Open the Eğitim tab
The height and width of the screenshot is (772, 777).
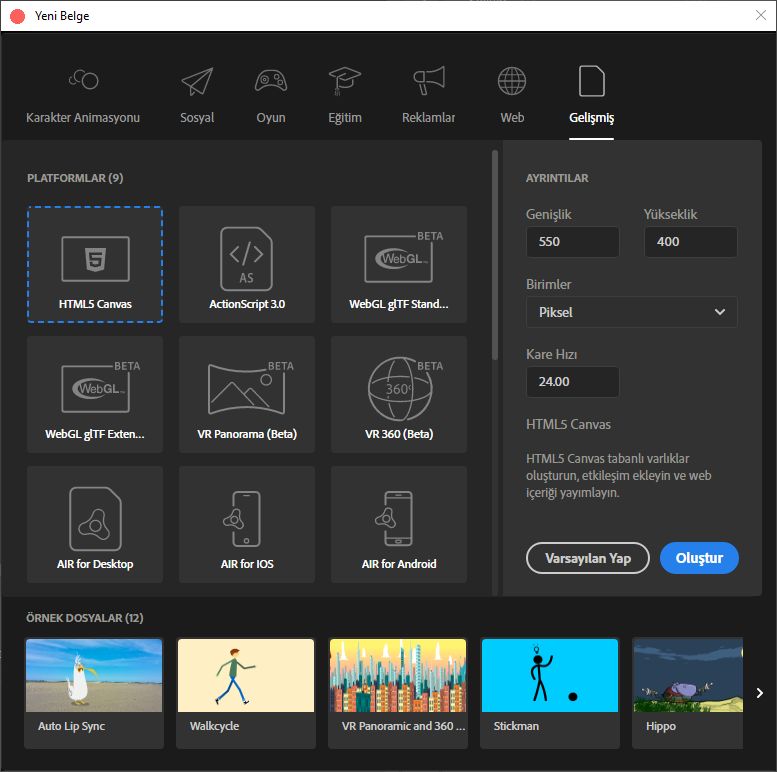click(344, 96)
